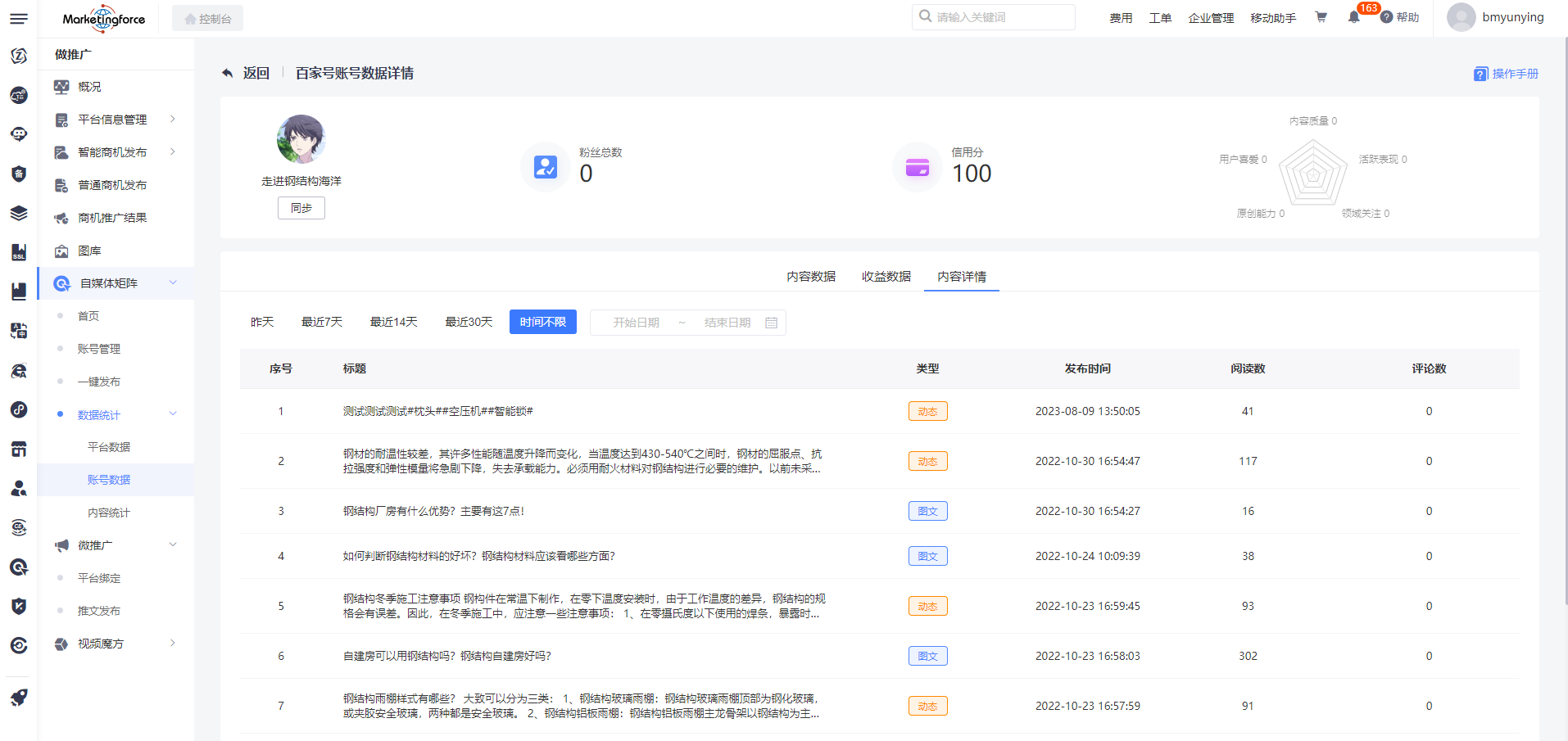Viewport: 1568px width, 741px height.
Task: Click the 帮助 help question icon
Action: coord(1386,17)
